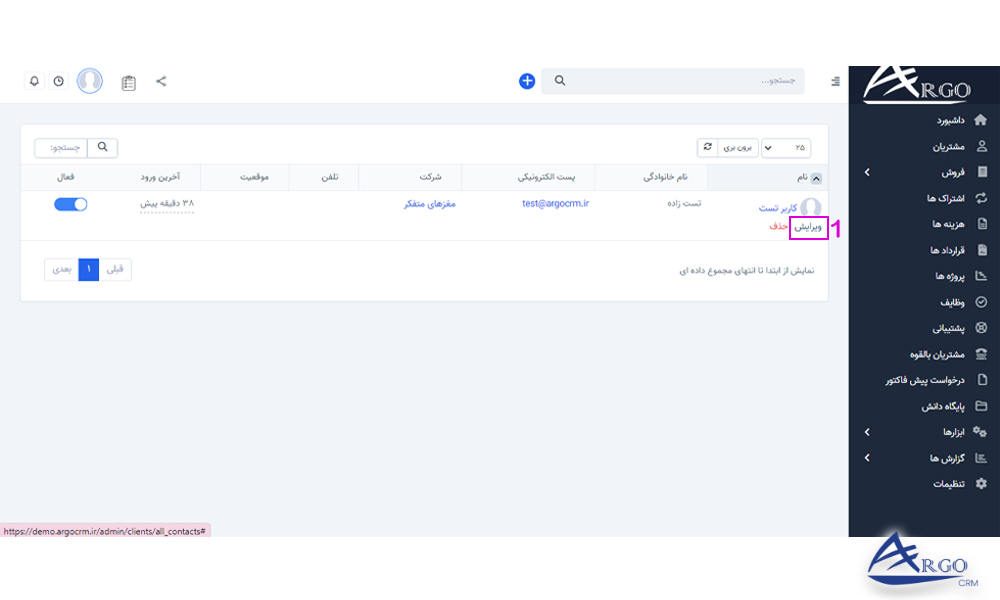Screen dimensions: 1000x600
Task: Disable the فعال toggle for کاربر تست
Action: coord(70,203)
